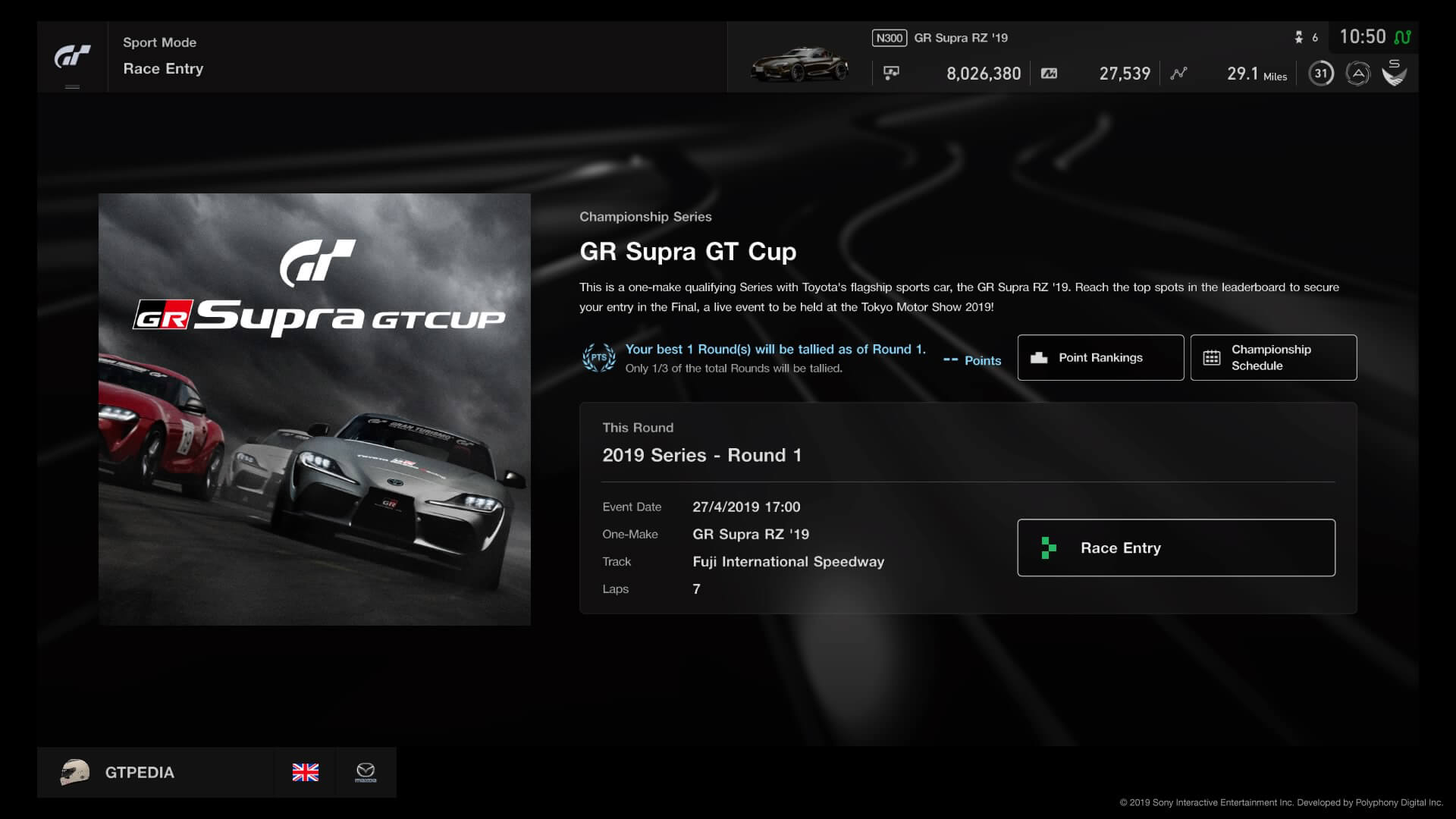Click the GTPEDIA driver helmet avatar
Image resolution: width=1456 pixels, height=819 pixels.
click(x=74, y=772)
